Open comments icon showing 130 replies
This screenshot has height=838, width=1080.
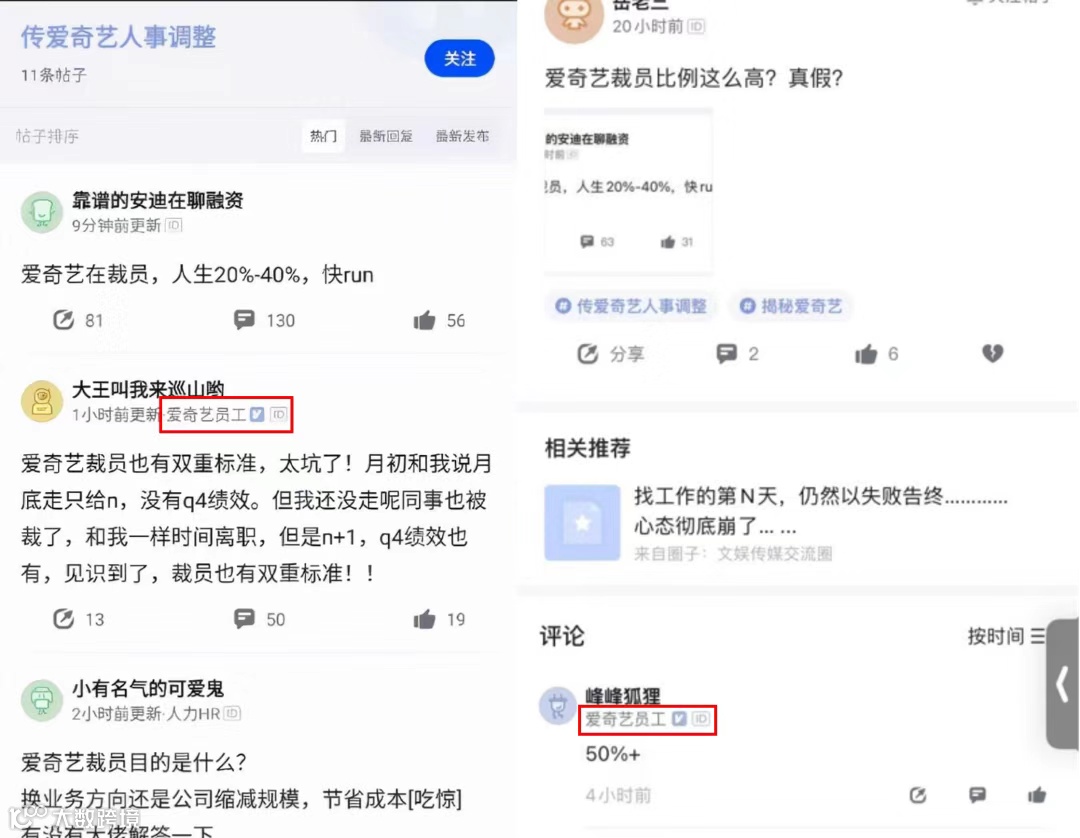244,320
